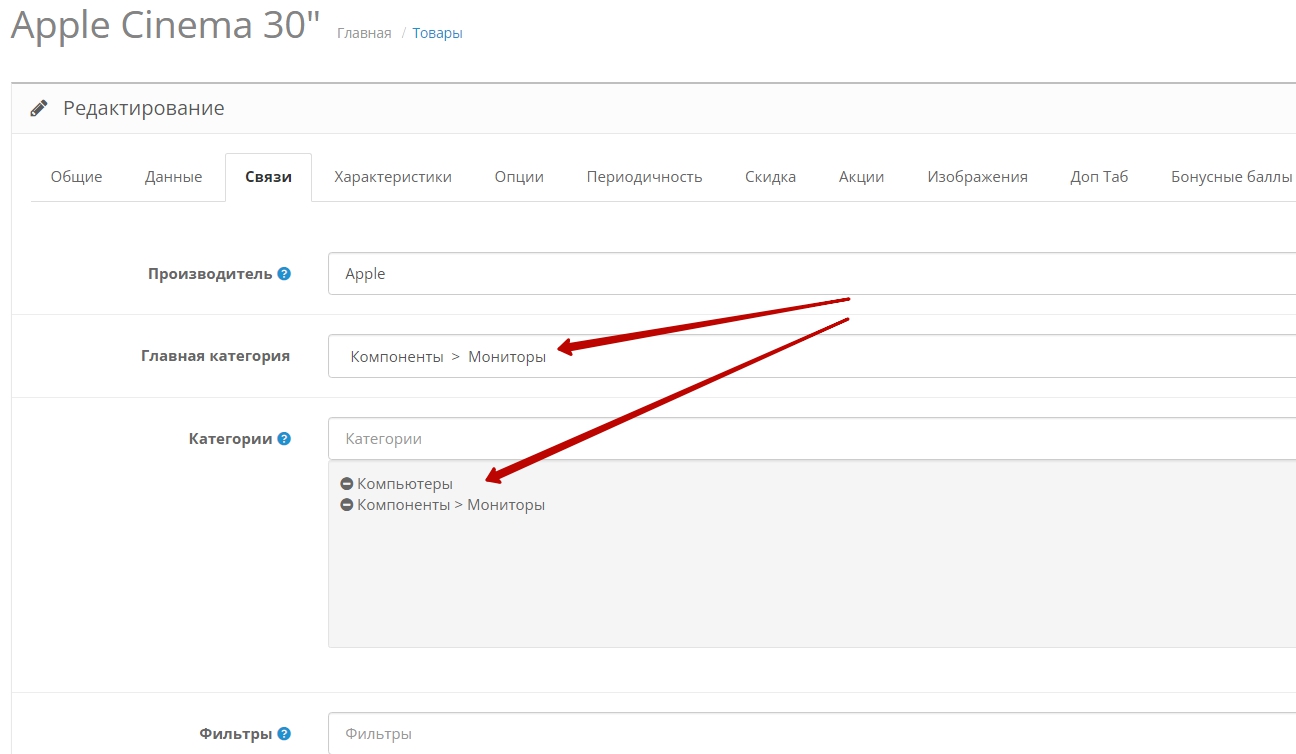Click the Категории autocomplete input
Image resolution: width=1296 pixels, height=754 pixels.
tap(812, 439)
